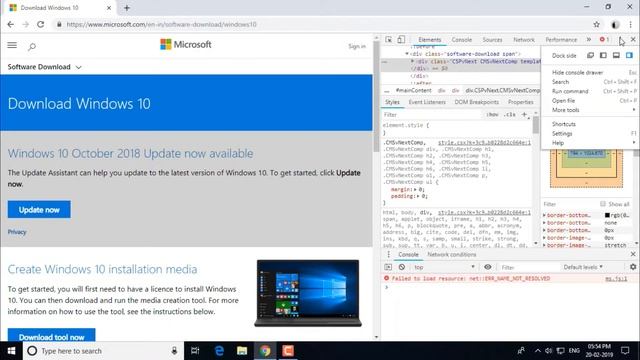Collapse the software-download span div node
The image size is (640, 360).
coord(407,54)
